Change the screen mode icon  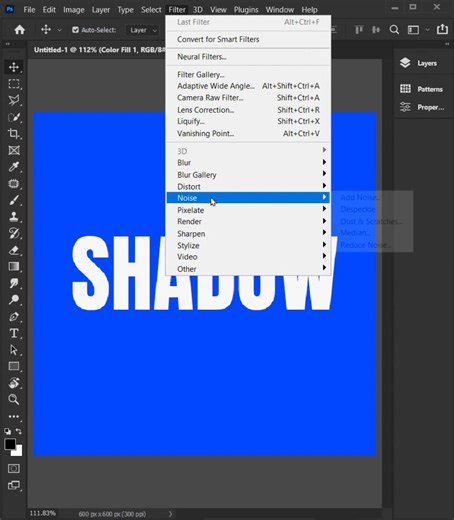point(14,485)
